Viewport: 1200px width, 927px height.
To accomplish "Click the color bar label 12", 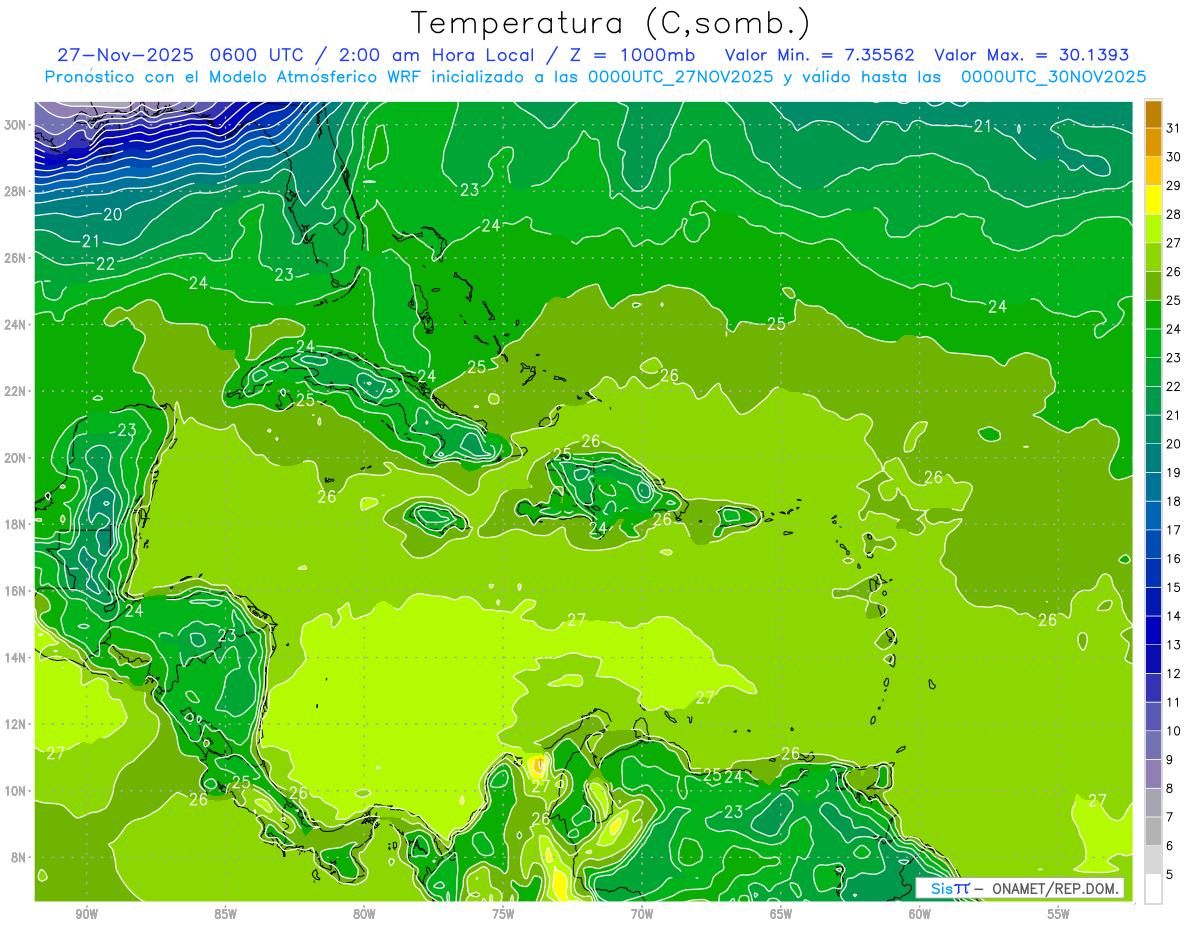I will point(1173,674).
